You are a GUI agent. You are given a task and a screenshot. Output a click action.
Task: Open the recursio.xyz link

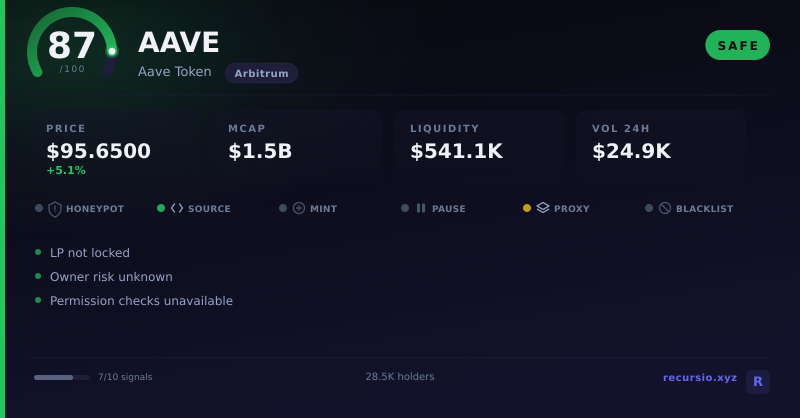[x=699, y=378]
